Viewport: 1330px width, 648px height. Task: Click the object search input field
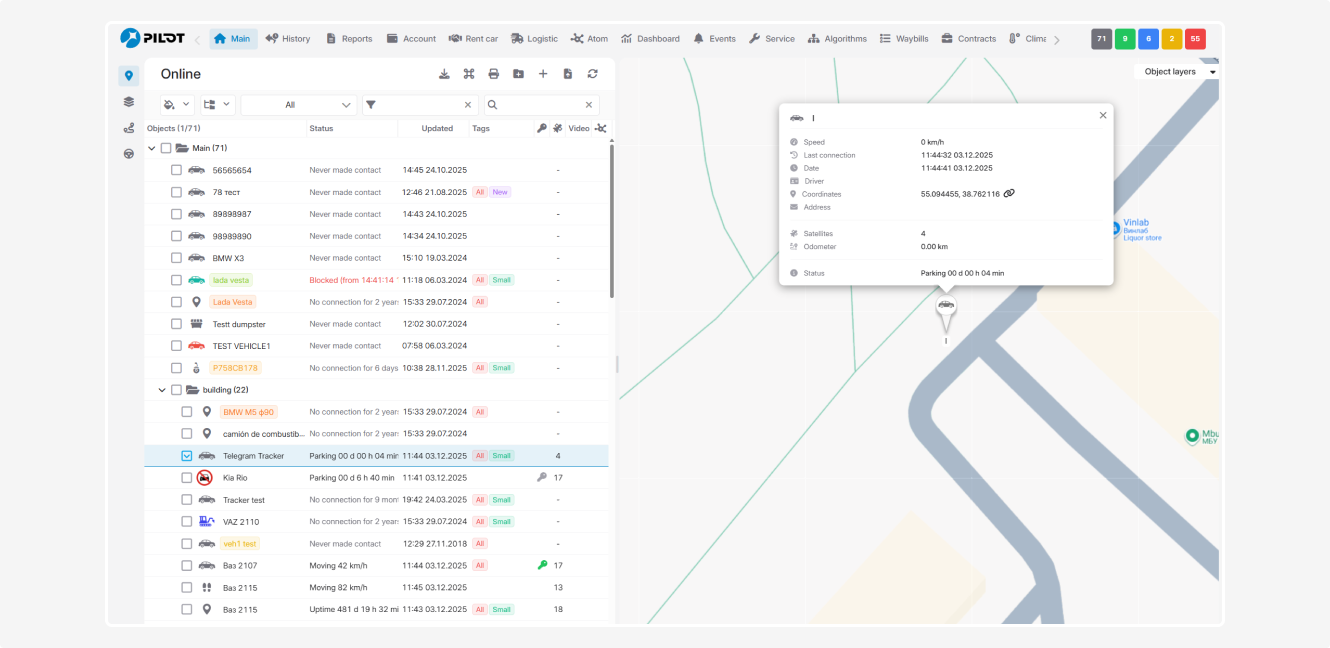pyautogui.click(x=541, y=105)
